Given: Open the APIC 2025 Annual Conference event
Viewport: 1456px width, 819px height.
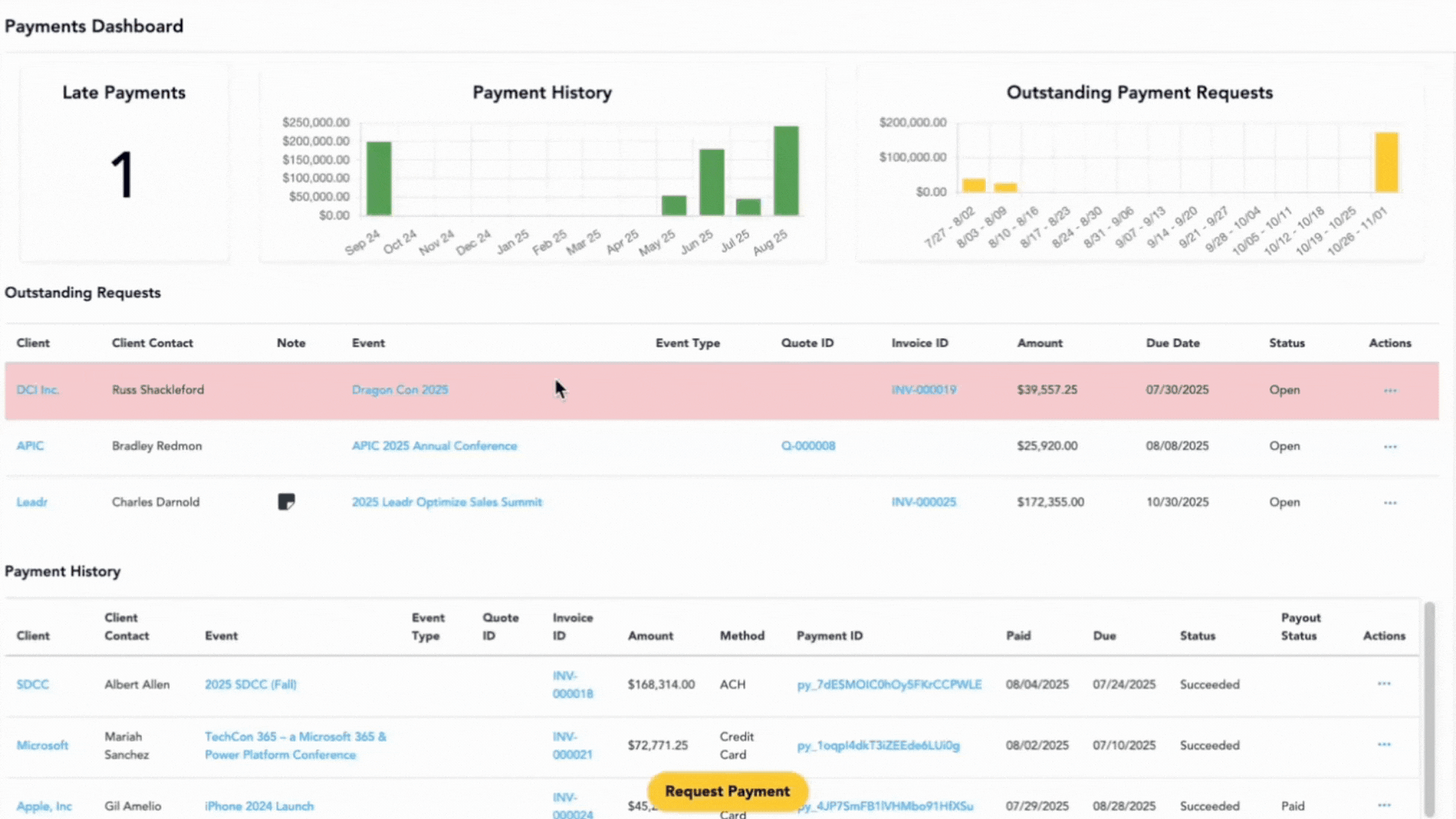Looking at the screenshot, I should point(434,446).
